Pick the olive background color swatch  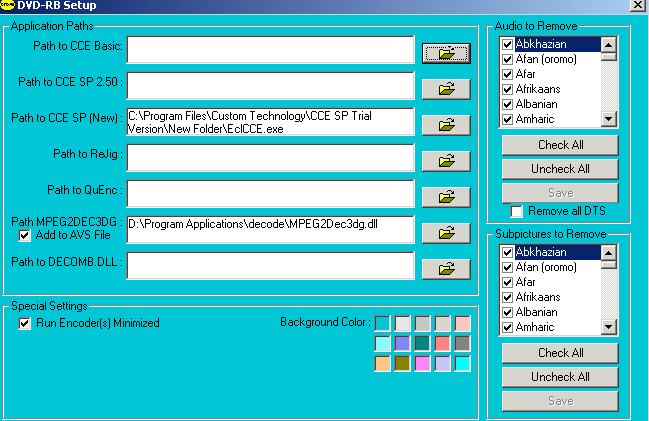click(x=402, y=363)
